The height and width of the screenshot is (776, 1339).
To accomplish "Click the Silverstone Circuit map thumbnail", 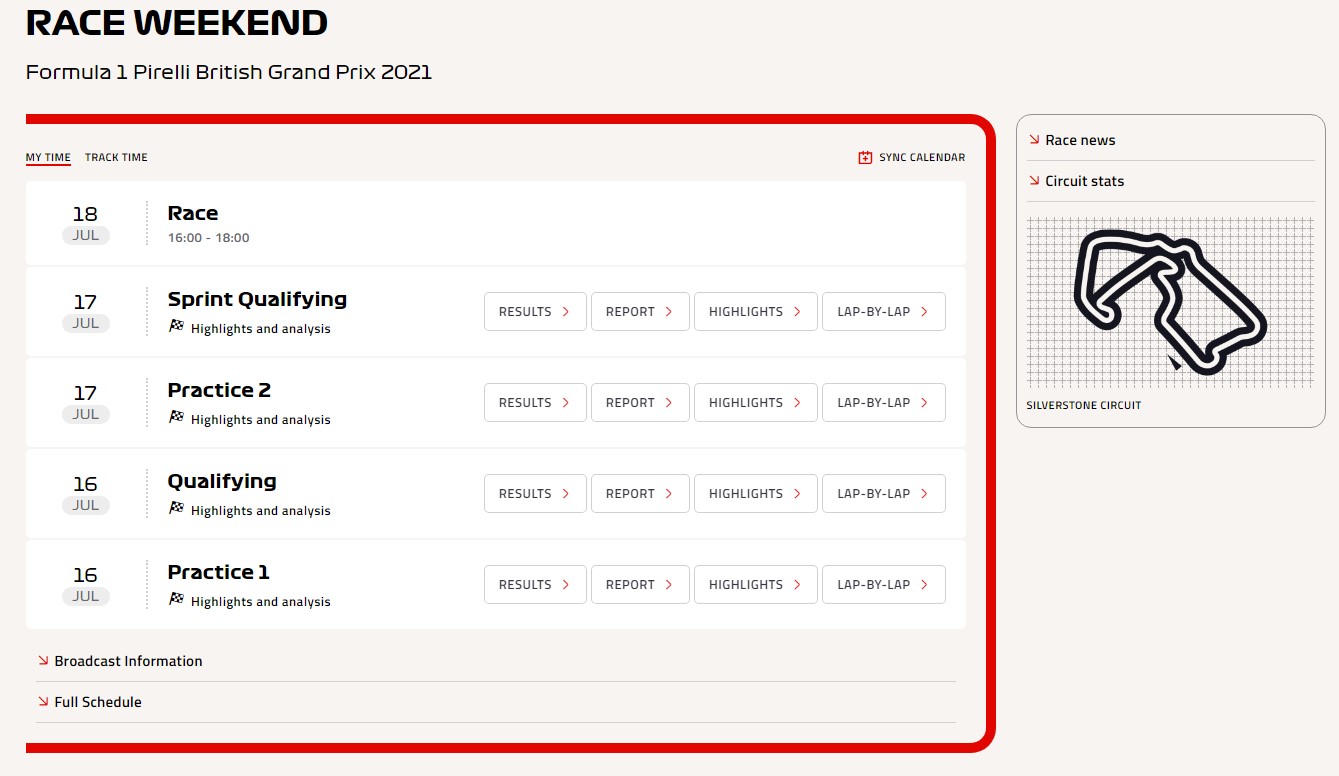I will pyautogui.click(x=1170, y=302).
